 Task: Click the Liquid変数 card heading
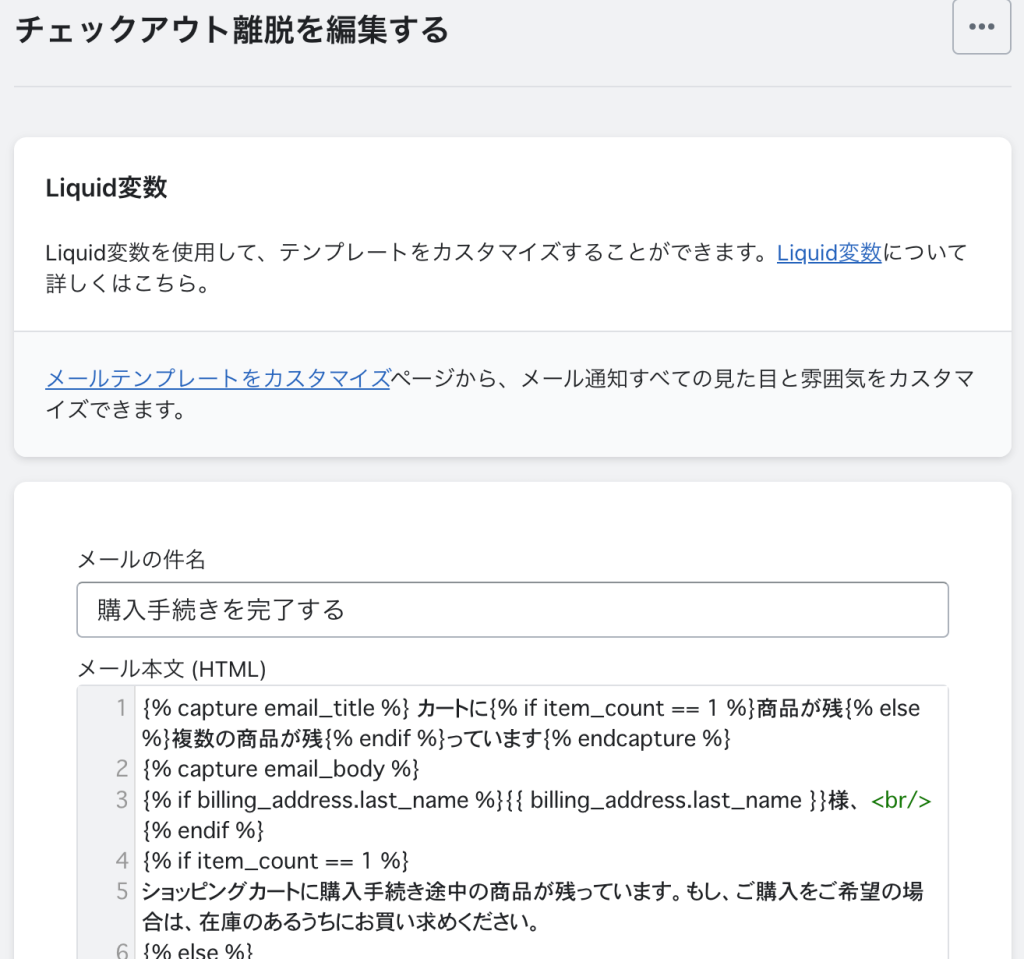point(106,187)
